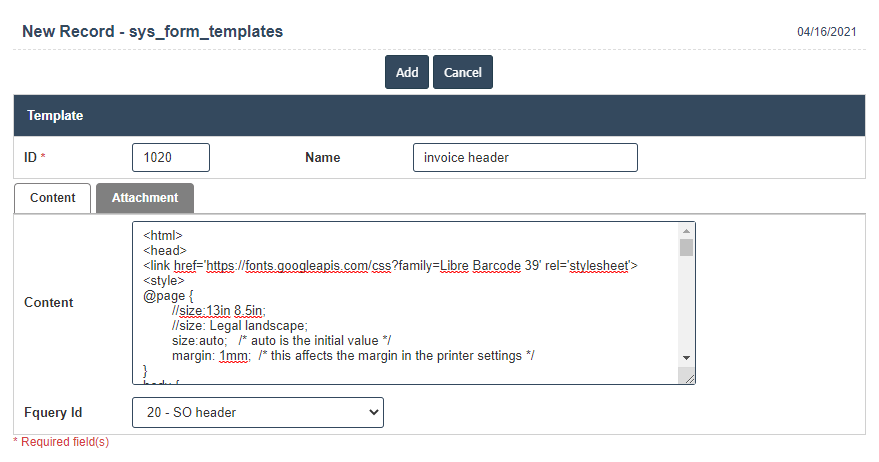The width and height of the screenshot is (879, 462).
Task: Switch to the Attachment tab
Action: point(145,198)
